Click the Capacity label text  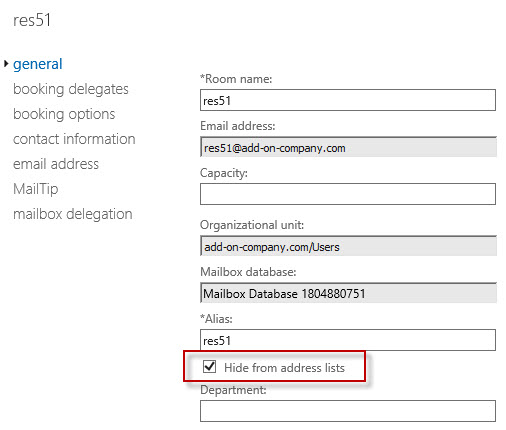(x=224, y=173)
